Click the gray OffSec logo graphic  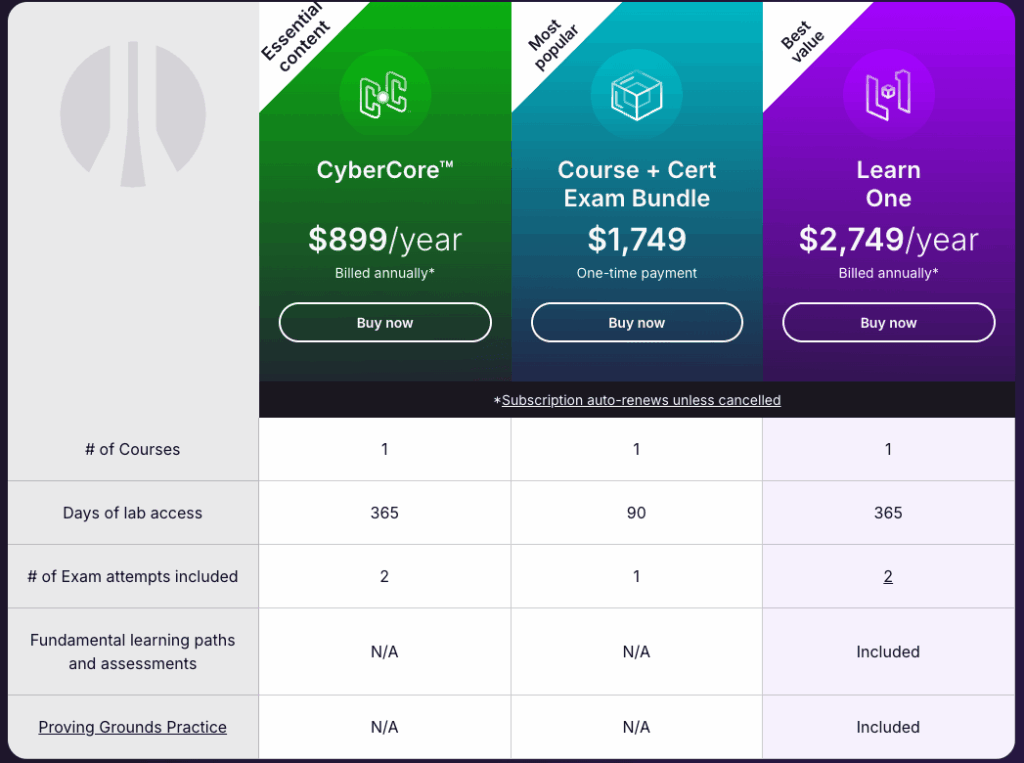[x=133, y=114]
